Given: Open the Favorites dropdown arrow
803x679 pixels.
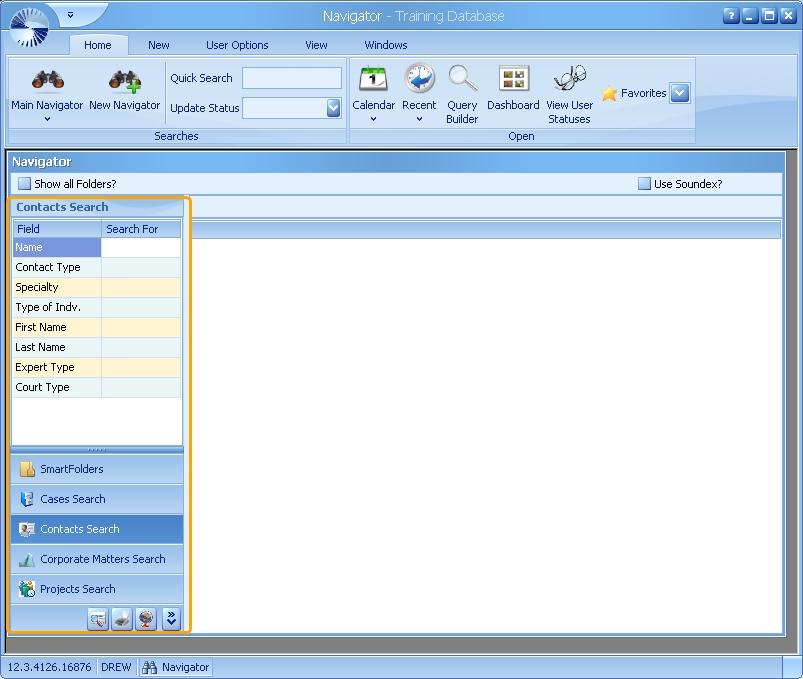Looking at the screenshot, I should (680, 93).
